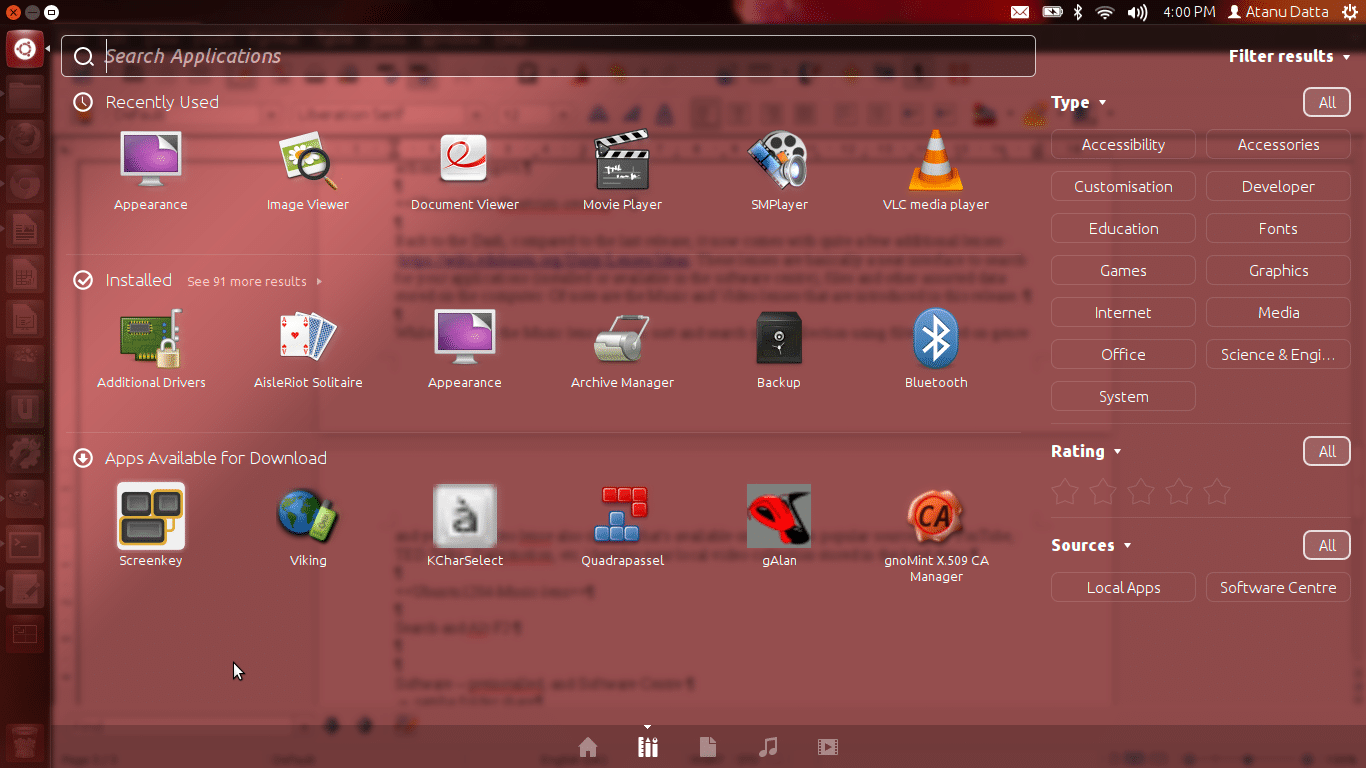Screen dimensions: 1366x768
Task: Click the Quadrapassel app icon
Action: 621,517
